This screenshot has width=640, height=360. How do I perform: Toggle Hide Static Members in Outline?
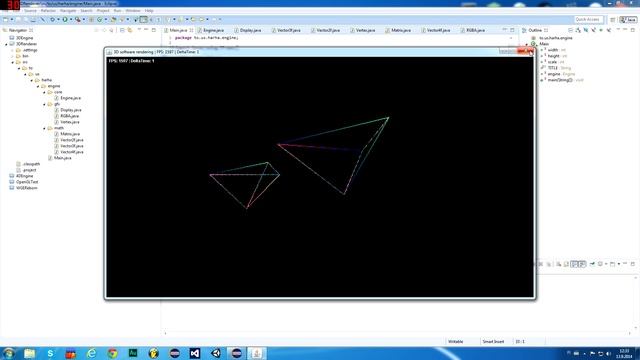(x=593, y=30)
